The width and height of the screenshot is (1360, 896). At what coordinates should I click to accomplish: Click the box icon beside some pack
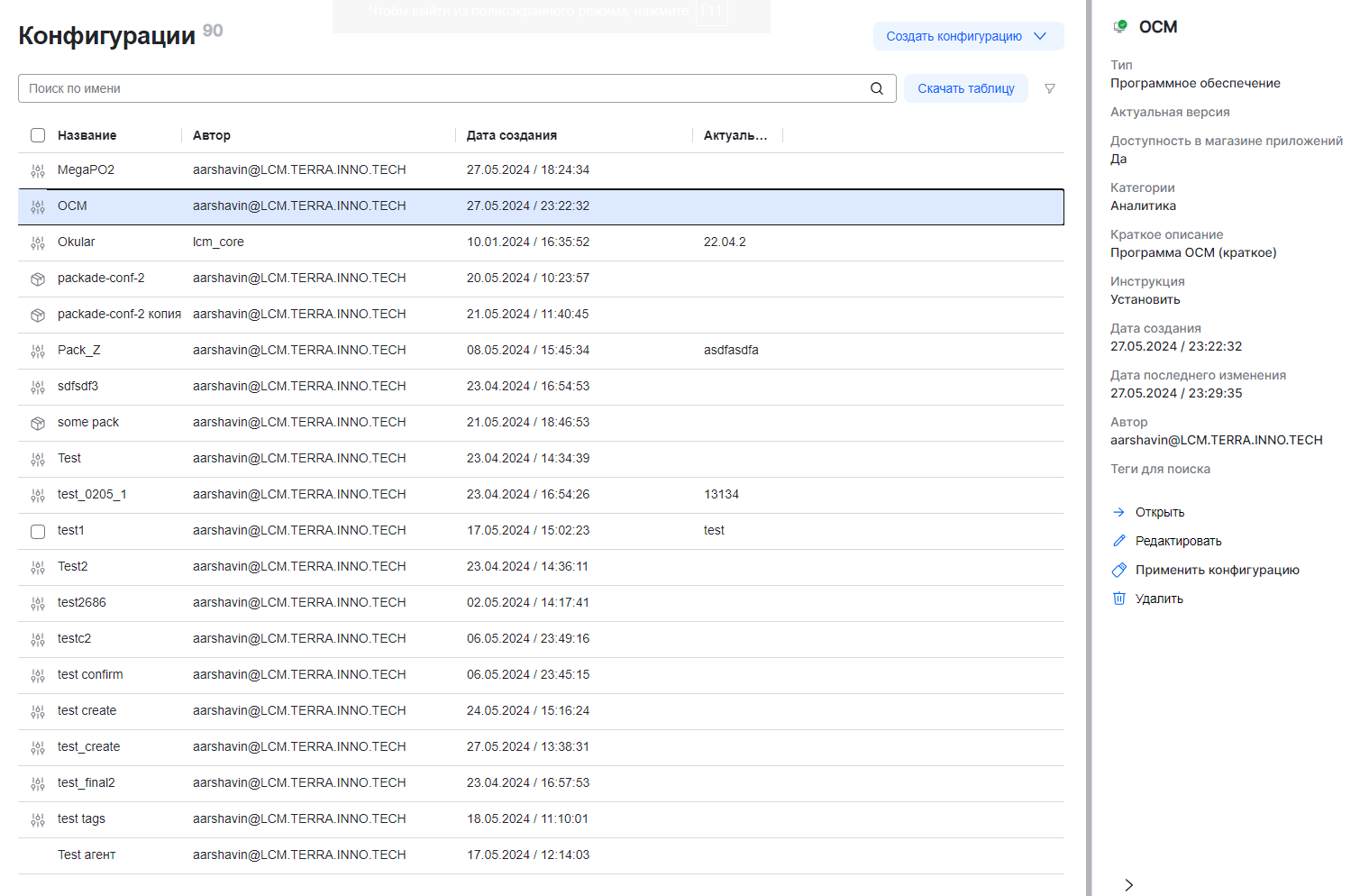pyautogui.click(x=38, y=423)
